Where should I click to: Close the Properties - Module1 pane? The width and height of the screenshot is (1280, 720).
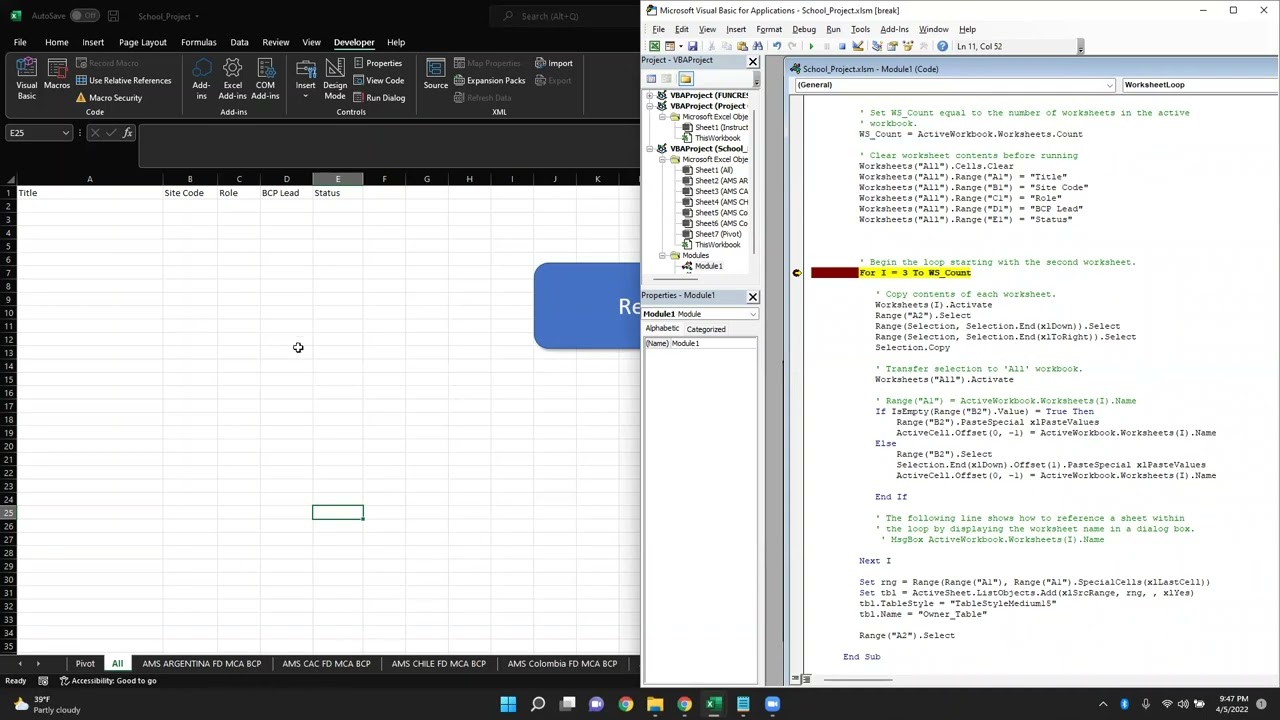(753, 297)
